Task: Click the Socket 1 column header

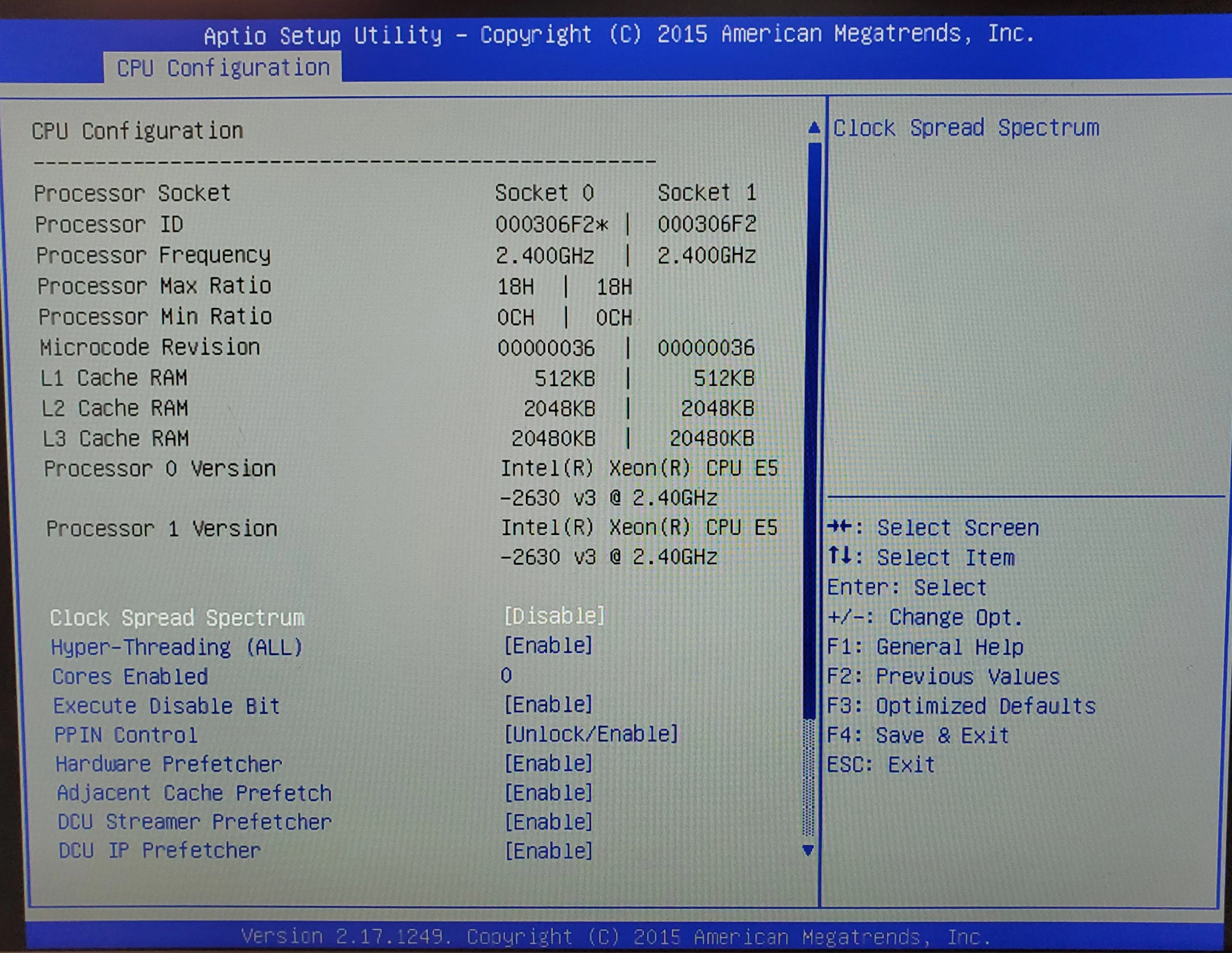Action: (707, 193)
